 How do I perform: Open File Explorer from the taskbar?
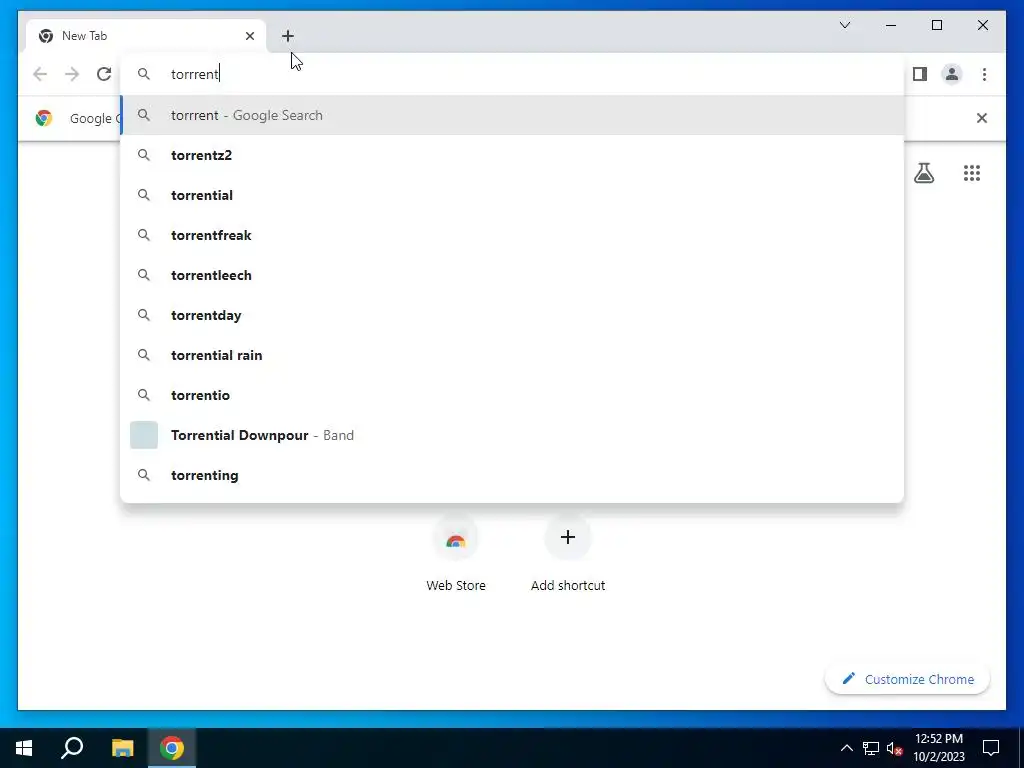[x=122, y=748]
